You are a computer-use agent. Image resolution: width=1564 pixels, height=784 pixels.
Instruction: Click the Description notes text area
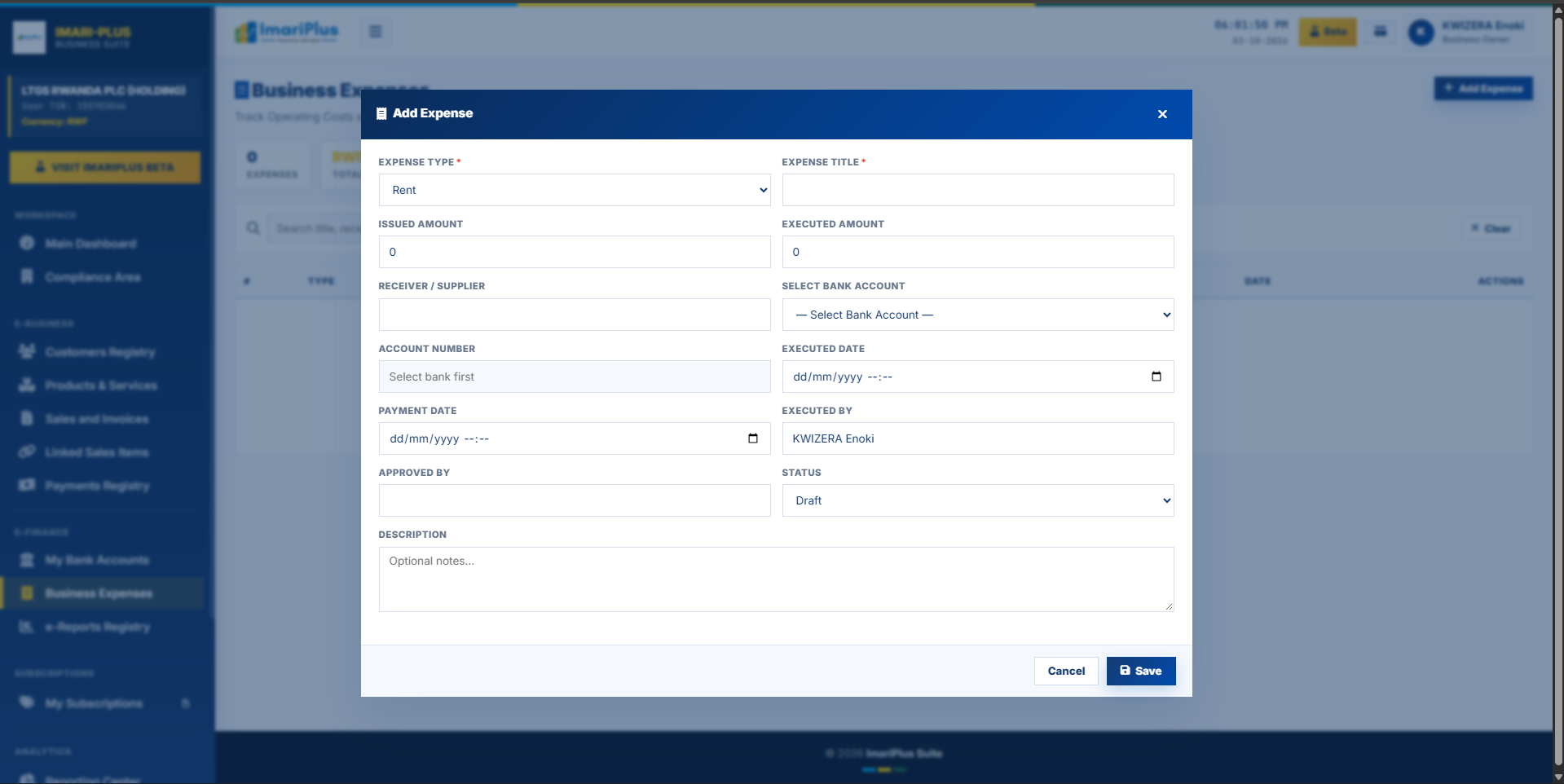(776, 579)
